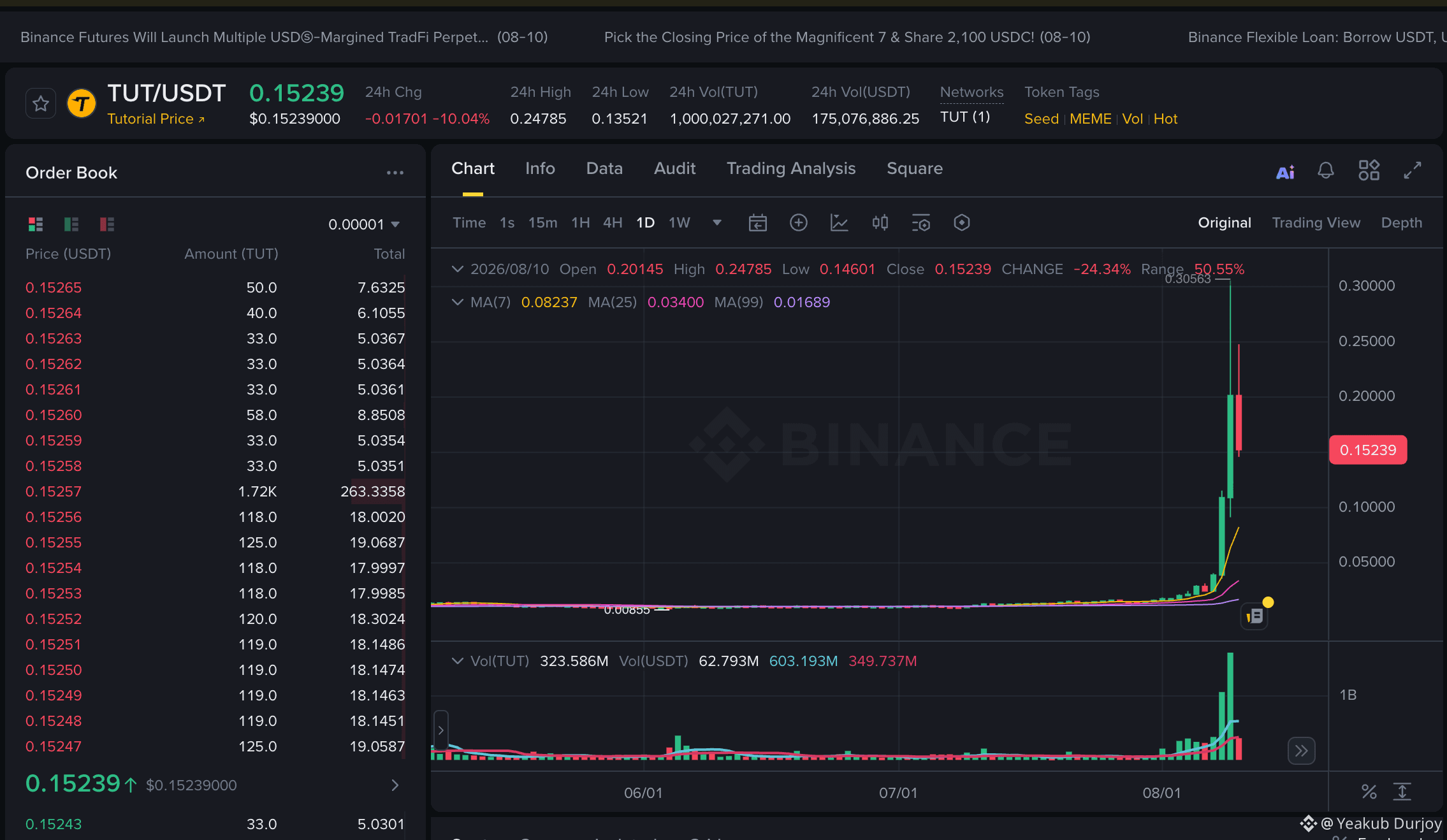Add TUT/USDT to favorites with star icon
The width and height of the screenshot is (1447, 840).
[41, 104]
